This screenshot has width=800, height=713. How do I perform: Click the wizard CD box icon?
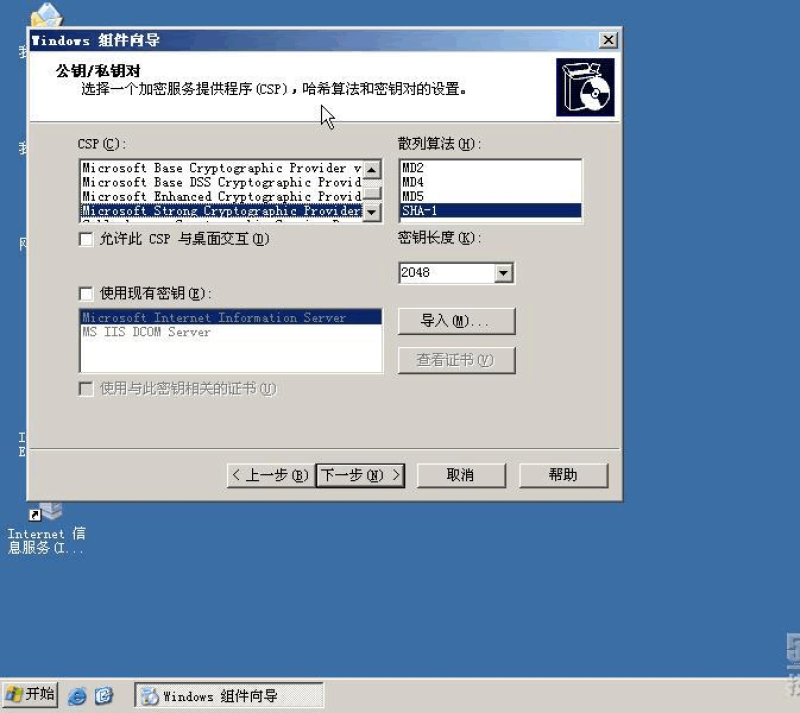pos(585,88)
